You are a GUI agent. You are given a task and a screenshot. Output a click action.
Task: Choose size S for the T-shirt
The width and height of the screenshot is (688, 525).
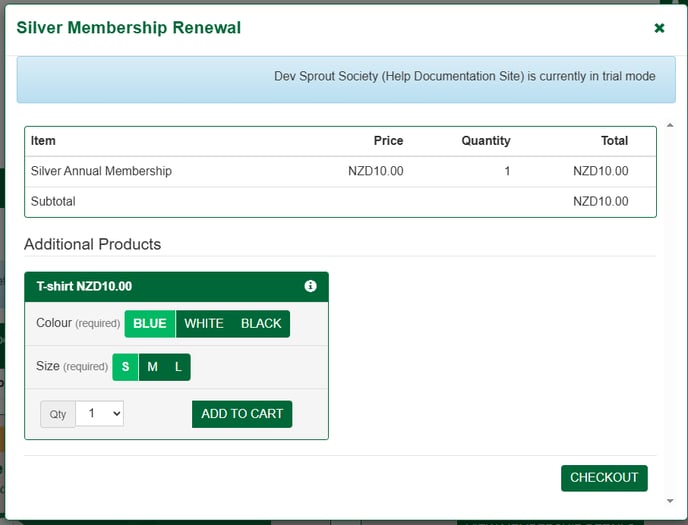click(125, 367)
